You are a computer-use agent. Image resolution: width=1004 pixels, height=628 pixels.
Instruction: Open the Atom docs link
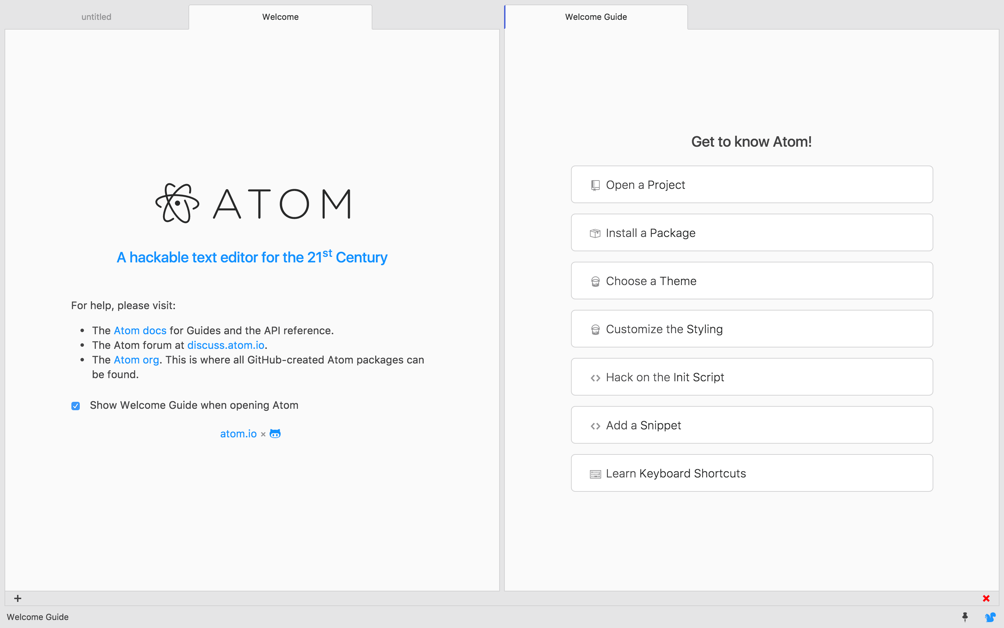click(140, 330)
